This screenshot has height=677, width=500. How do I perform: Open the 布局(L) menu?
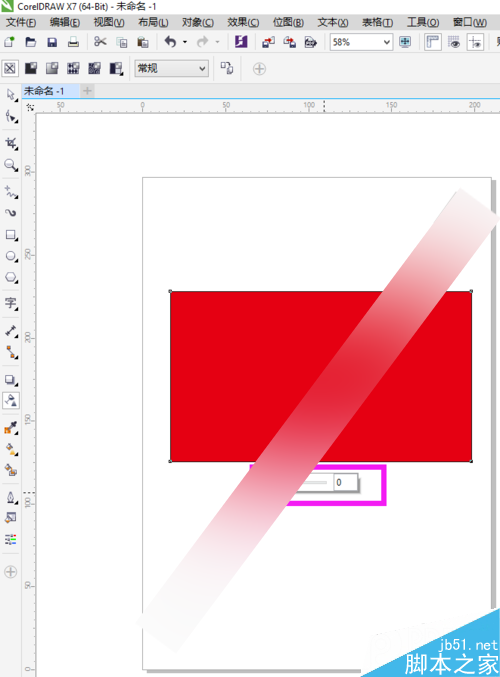click(153, 22)
